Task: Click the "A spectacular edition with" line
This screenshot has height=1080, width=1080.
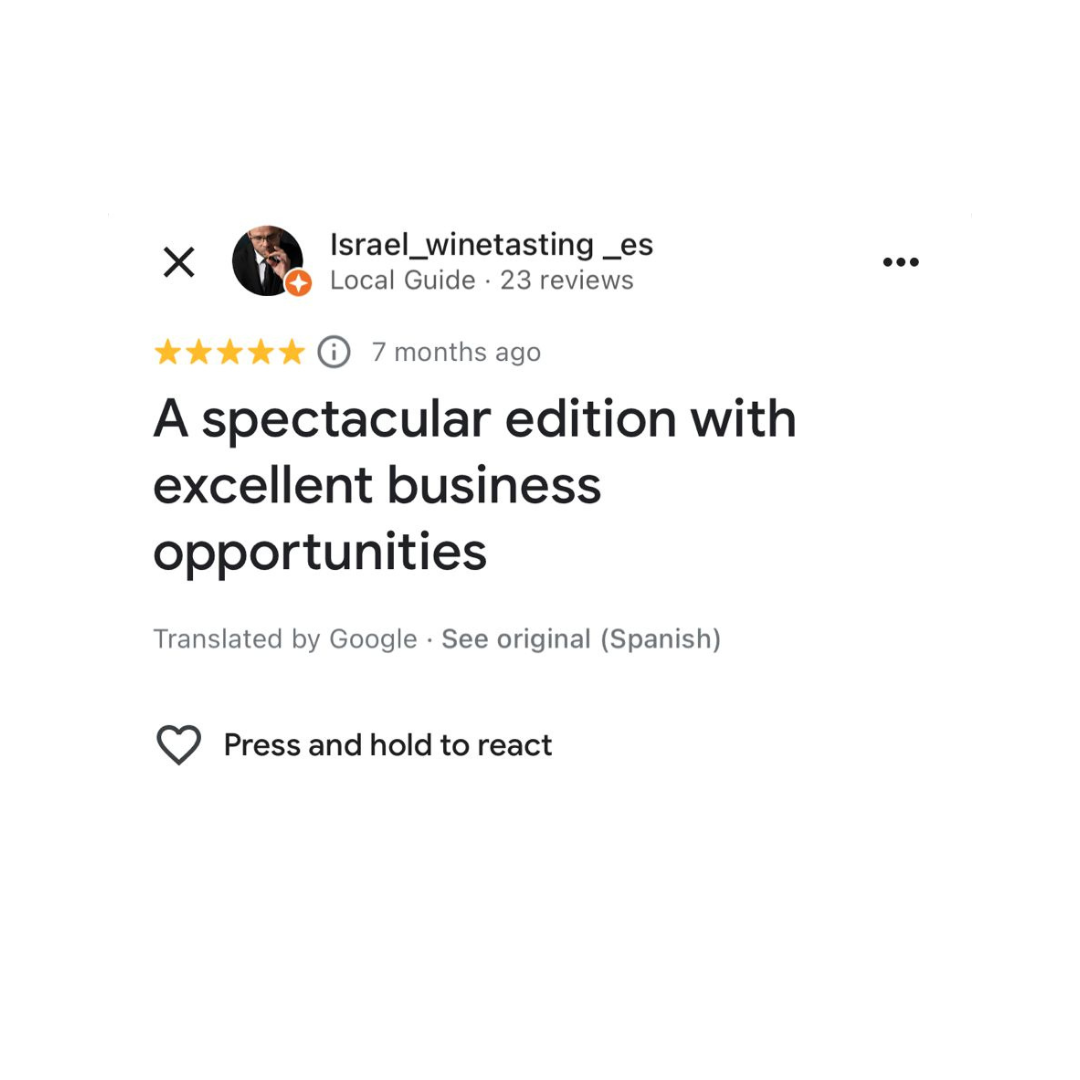Action: [x=474, y=419]
